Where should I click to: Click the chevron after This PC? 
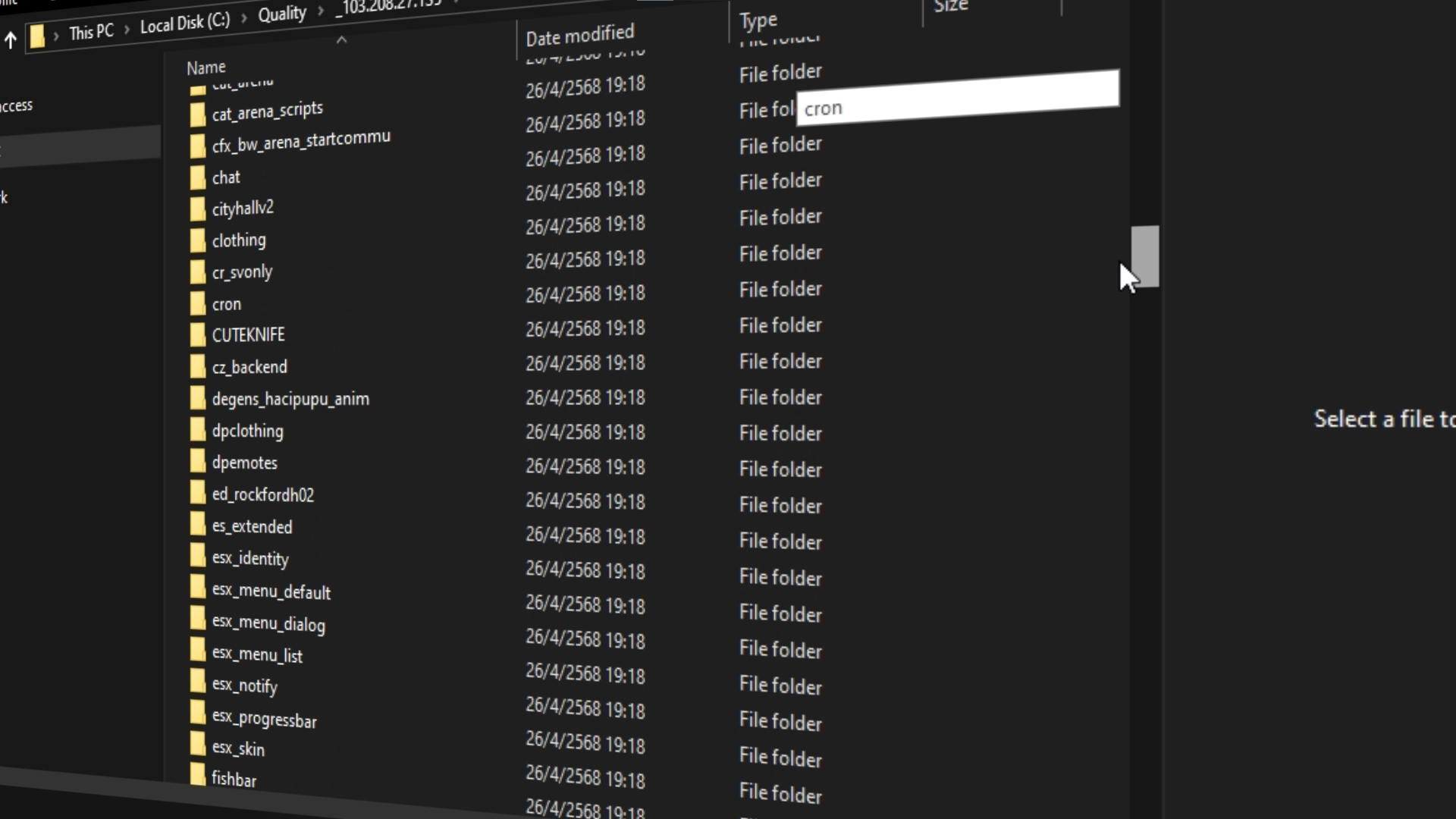126,29
